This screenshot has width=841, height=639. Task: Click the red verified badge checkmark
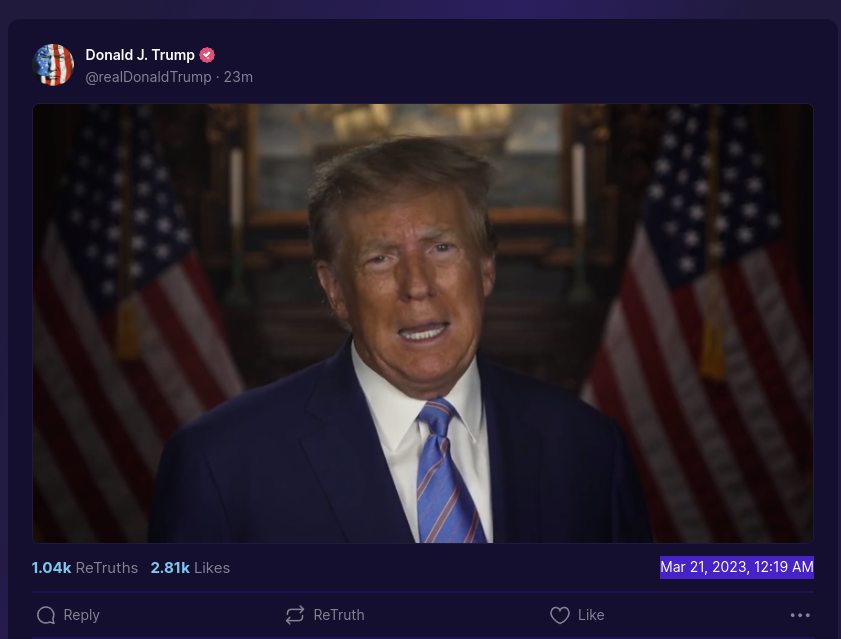coord(207,55)
